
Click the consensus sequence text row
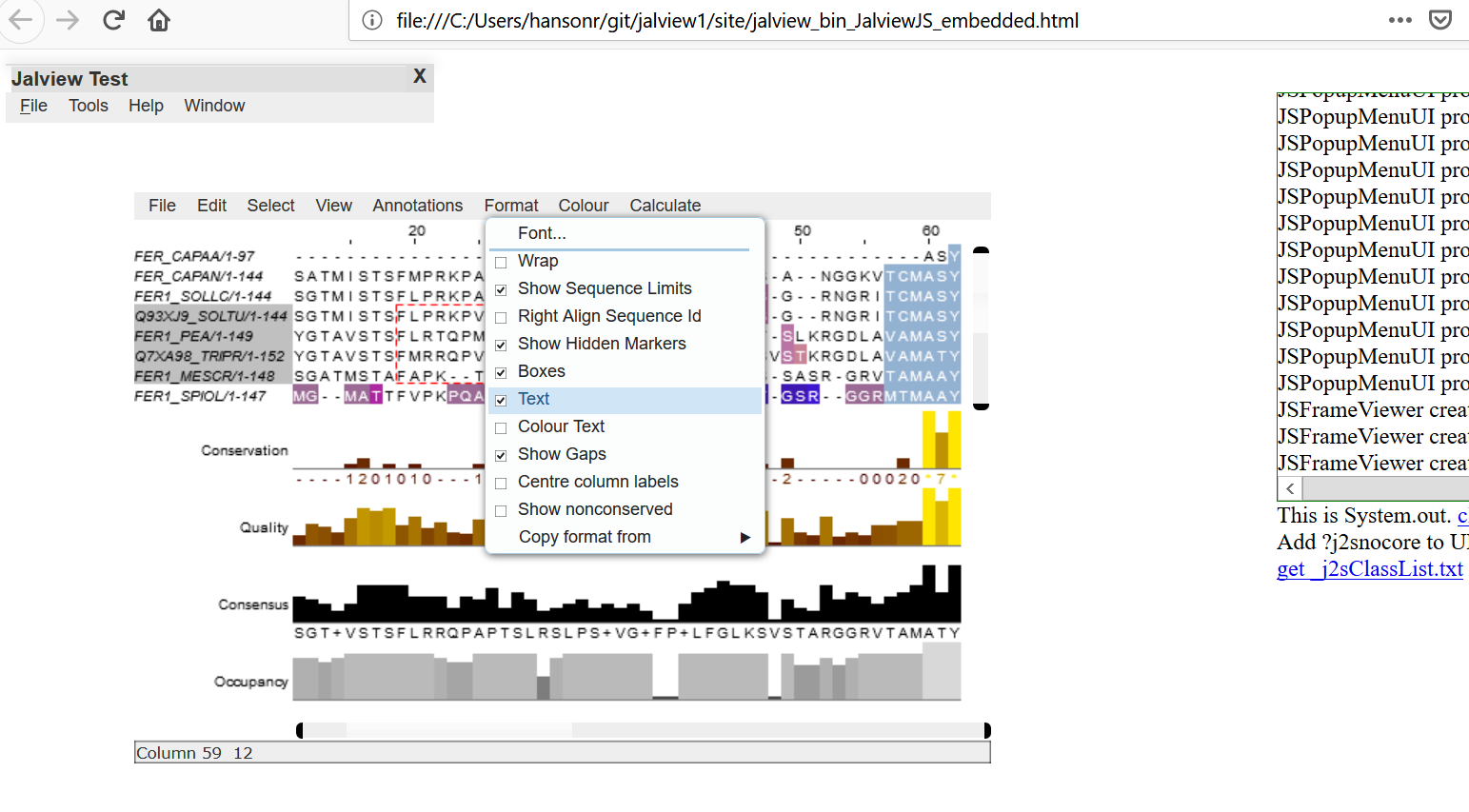[x=626, y=633]
